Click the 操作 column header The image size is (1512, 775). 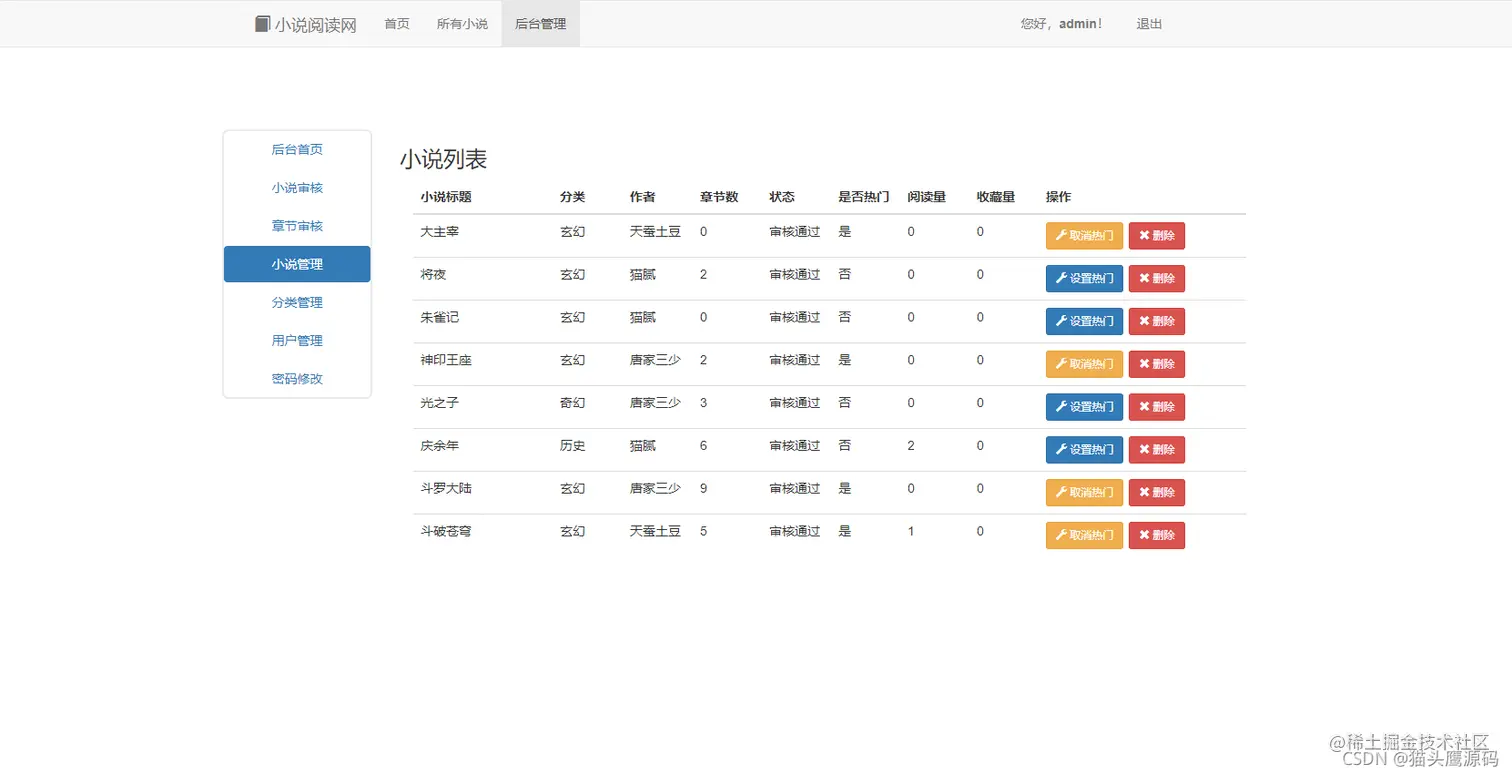point(1058,197)
